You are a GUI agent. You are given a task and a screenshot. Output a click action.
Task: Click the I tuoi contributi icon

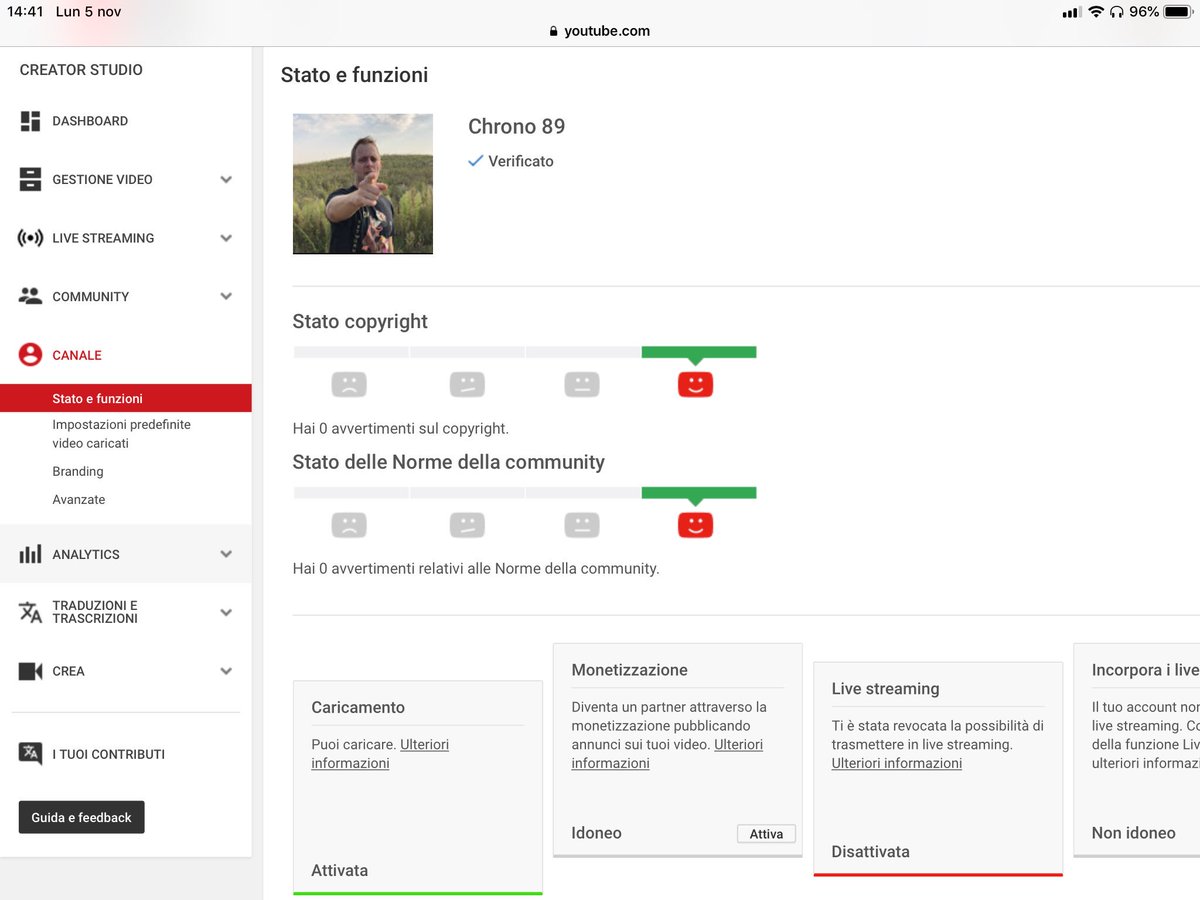point(31,754)
